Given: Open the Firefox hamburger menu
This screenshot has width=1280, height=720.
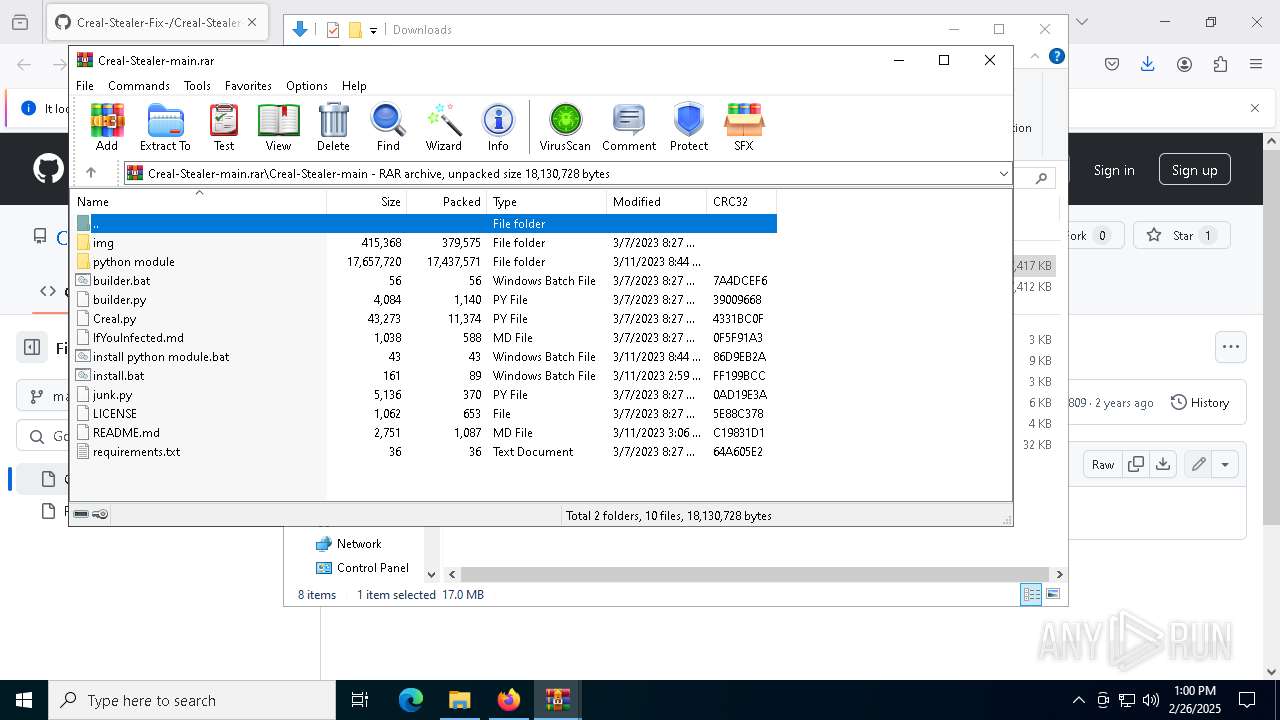Looking at the screenshot, I should (x=1256, y=64).
